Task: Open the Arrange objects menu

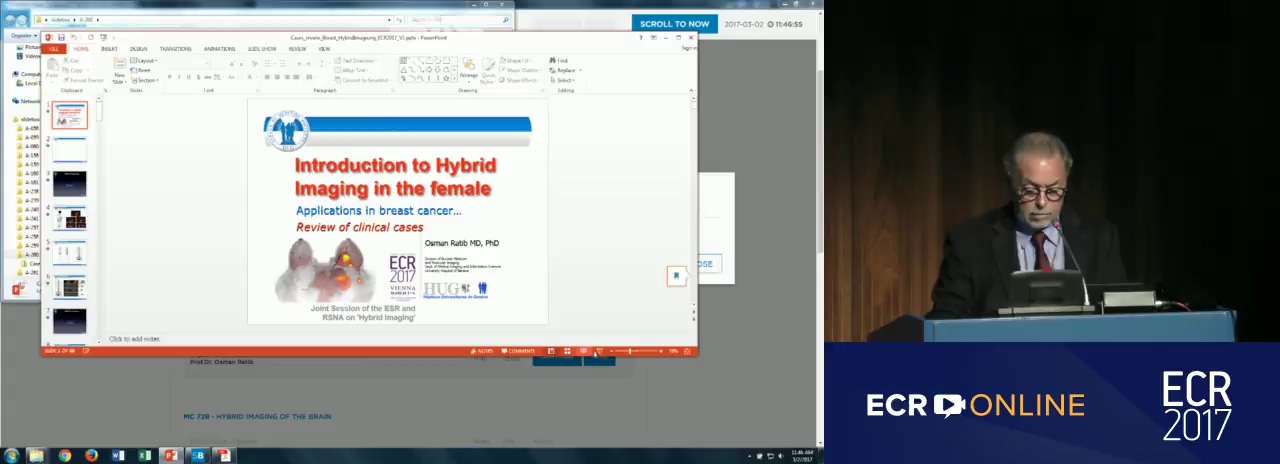Action: [468, 68]
